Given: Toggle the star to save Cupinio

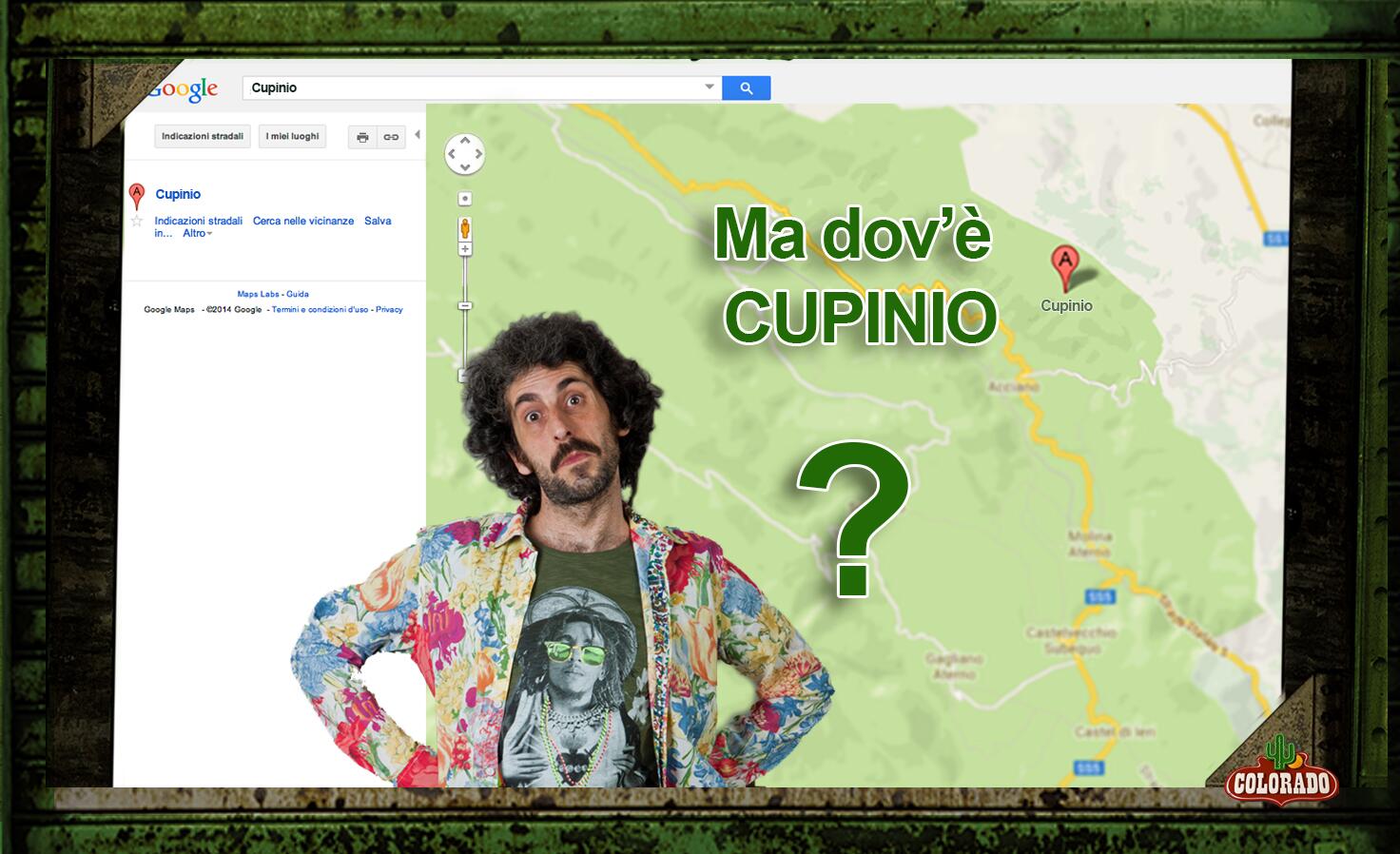Looking at the screenshot, I should tap(138, 220).
